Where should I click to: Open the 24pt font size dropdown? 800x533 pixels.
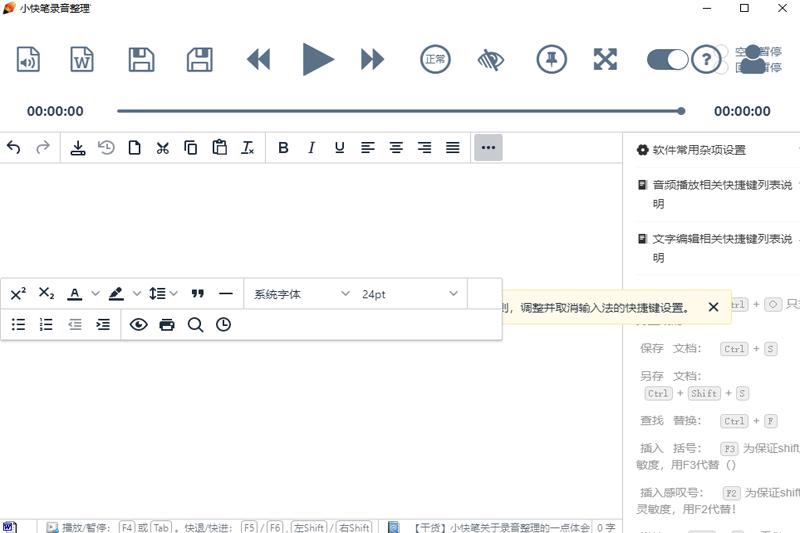point(409,294)
